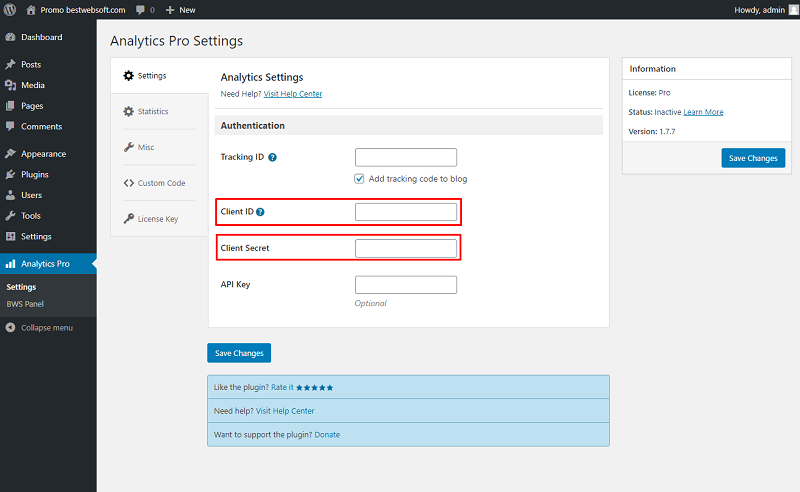Click New in the admin bar
800x492 pixels.
point(187,10)
